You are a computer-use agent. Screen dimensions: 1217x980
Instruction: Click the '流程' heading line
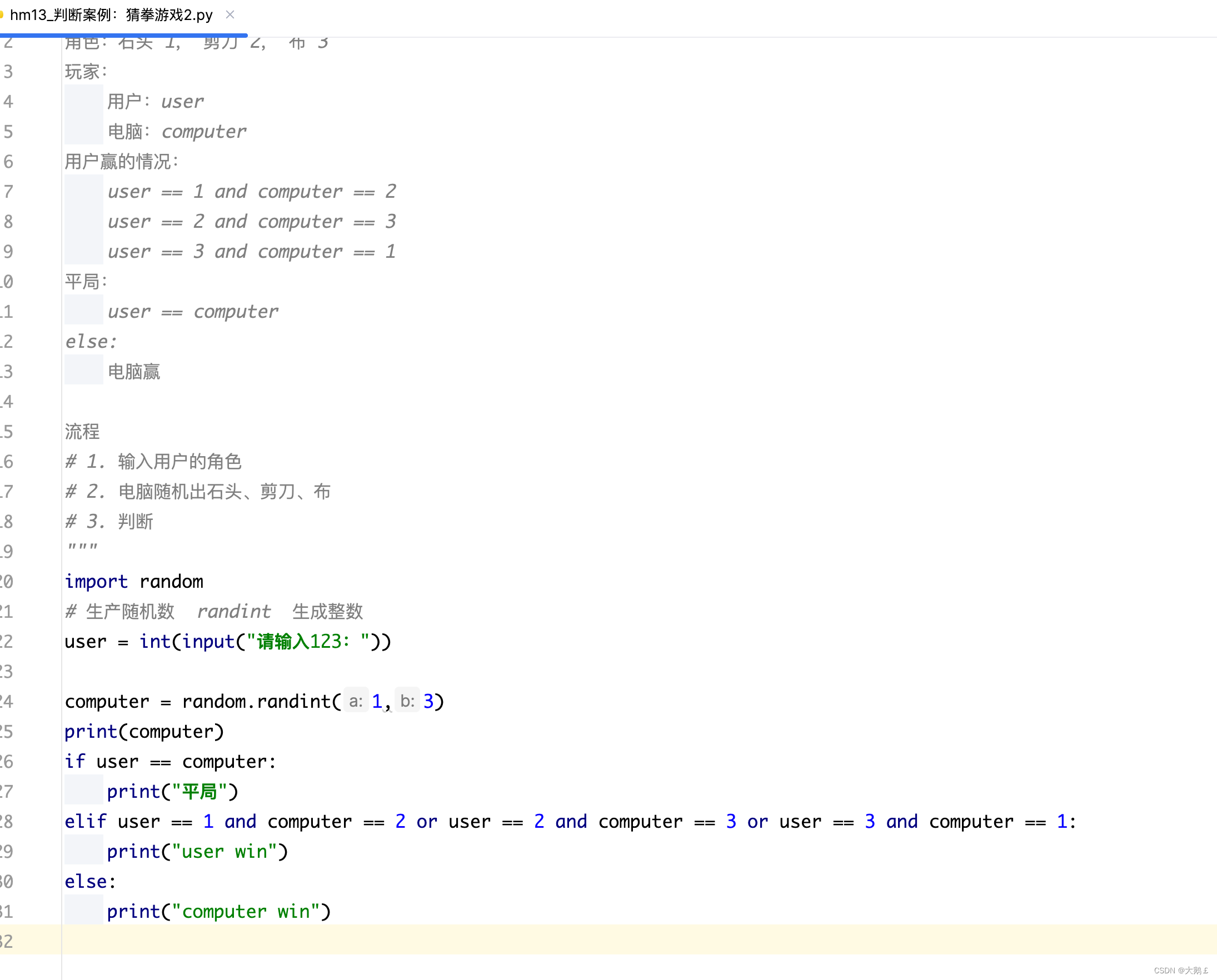82,431
